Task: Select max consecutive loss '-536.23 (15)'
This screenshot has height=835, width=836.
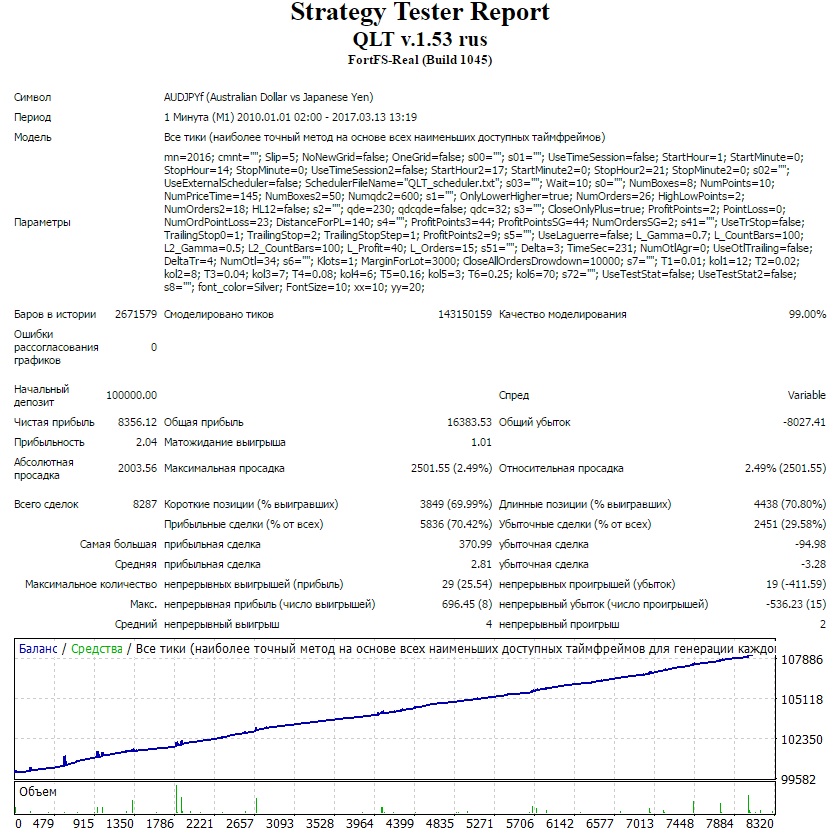Action: [x=796, y=604]
